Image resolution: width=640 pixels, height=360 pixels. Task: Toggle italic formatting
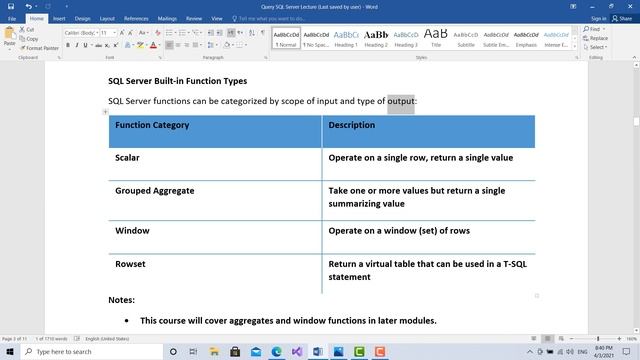(x=77, y=45)
